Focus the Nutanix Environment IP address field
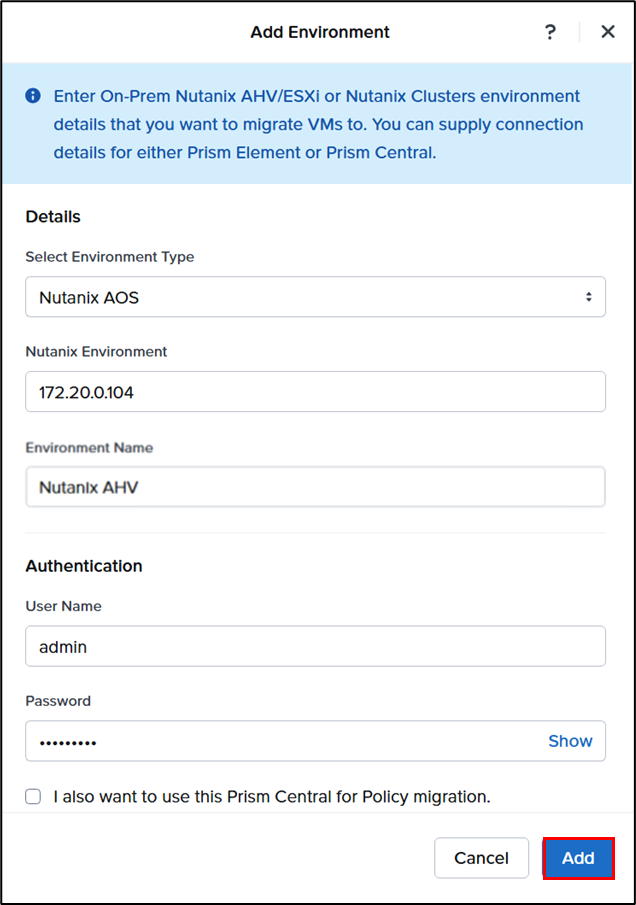The width and height of the screenshot is (636, 905). [315, 392]
